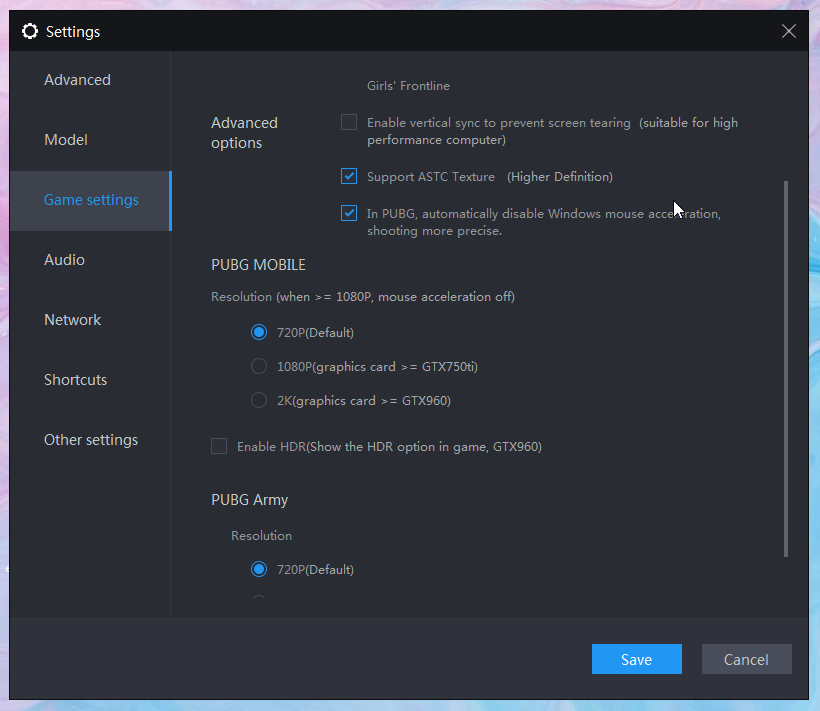Click the Girls' Frontline text

point(408,86)
